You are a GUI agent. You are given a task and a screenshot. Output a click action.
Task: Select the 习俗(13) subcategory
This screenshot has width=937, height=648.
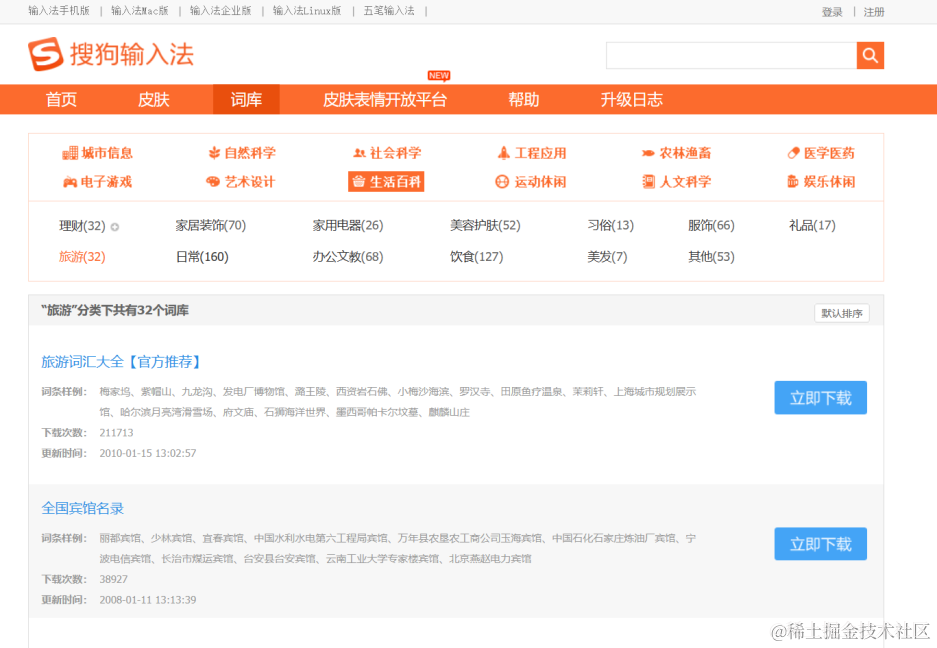tap(610, 225)
